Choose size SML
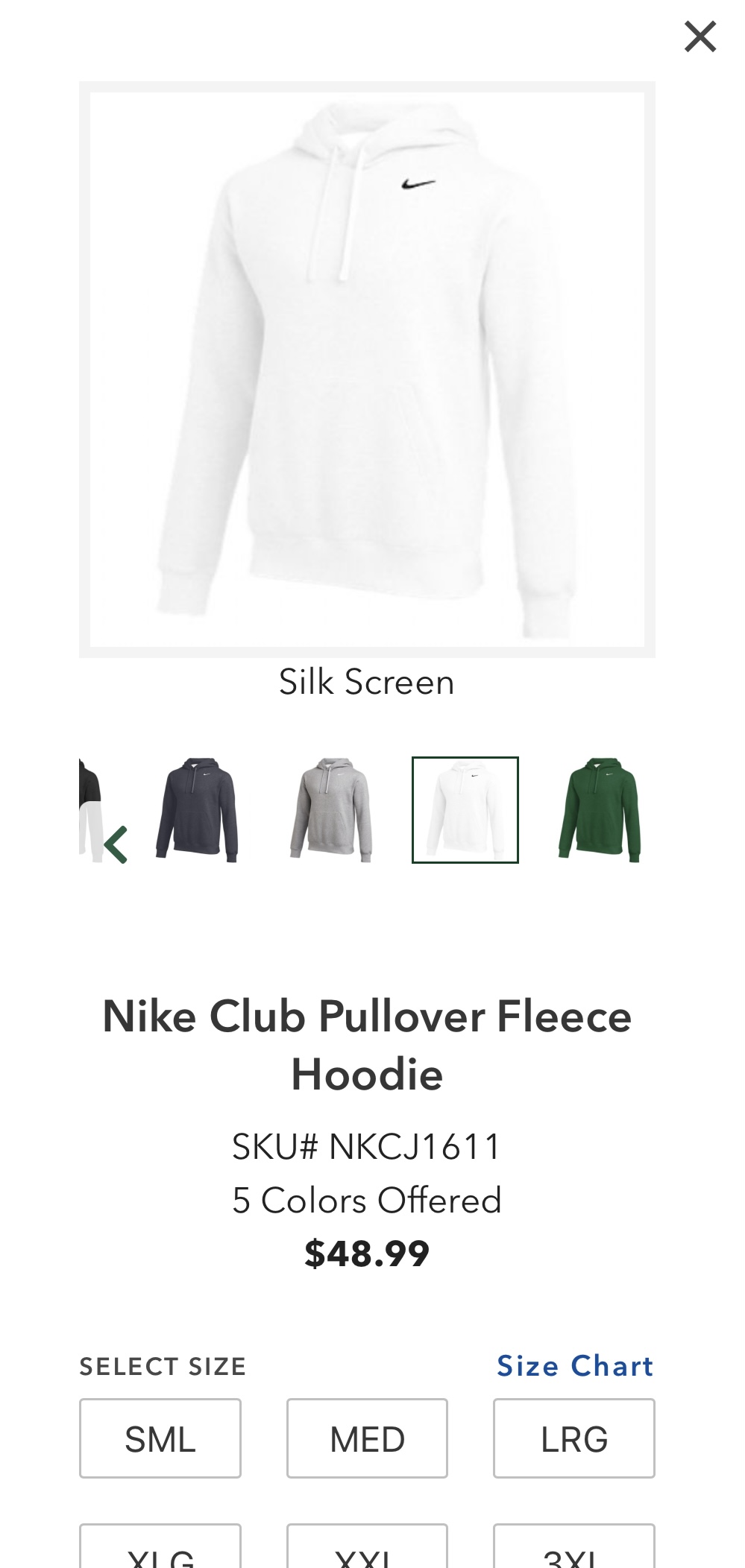This screenshot has height=1568, width=745. 160,1438
